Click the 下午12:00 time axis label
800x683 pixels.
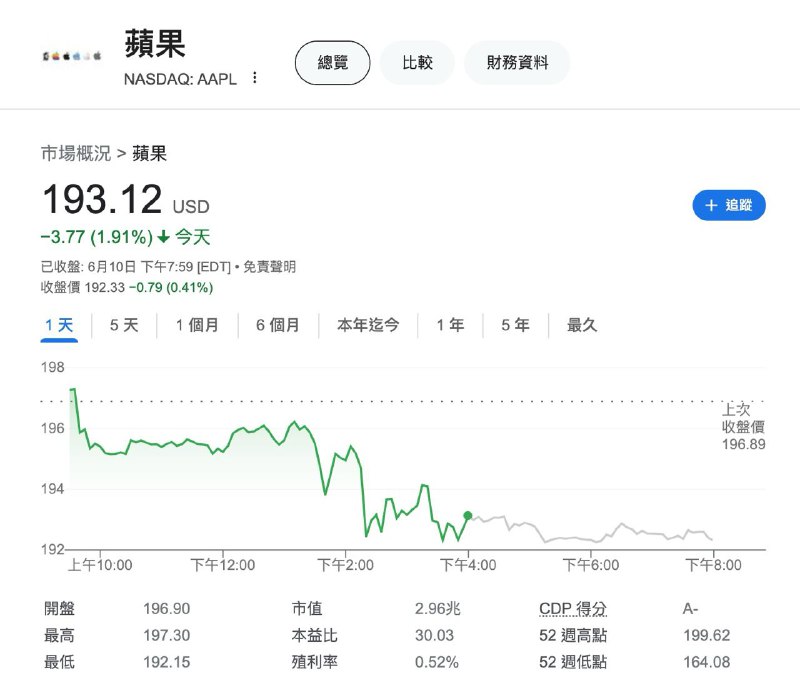222,565
